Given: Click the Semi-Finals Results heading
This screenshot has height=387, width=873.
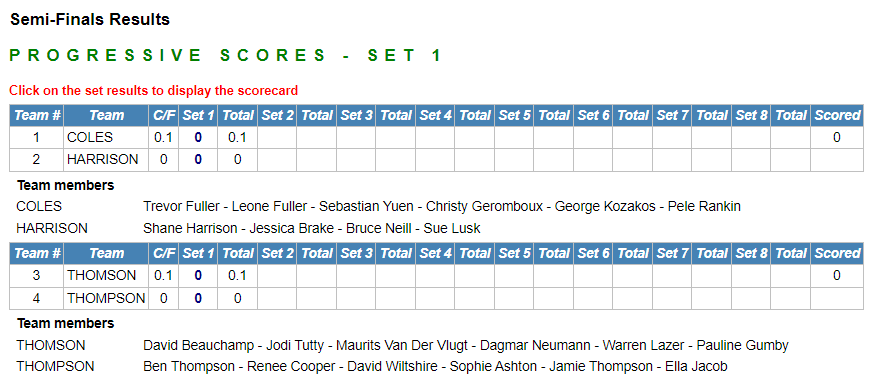Looking at the screenshot, I should (90, 19).
